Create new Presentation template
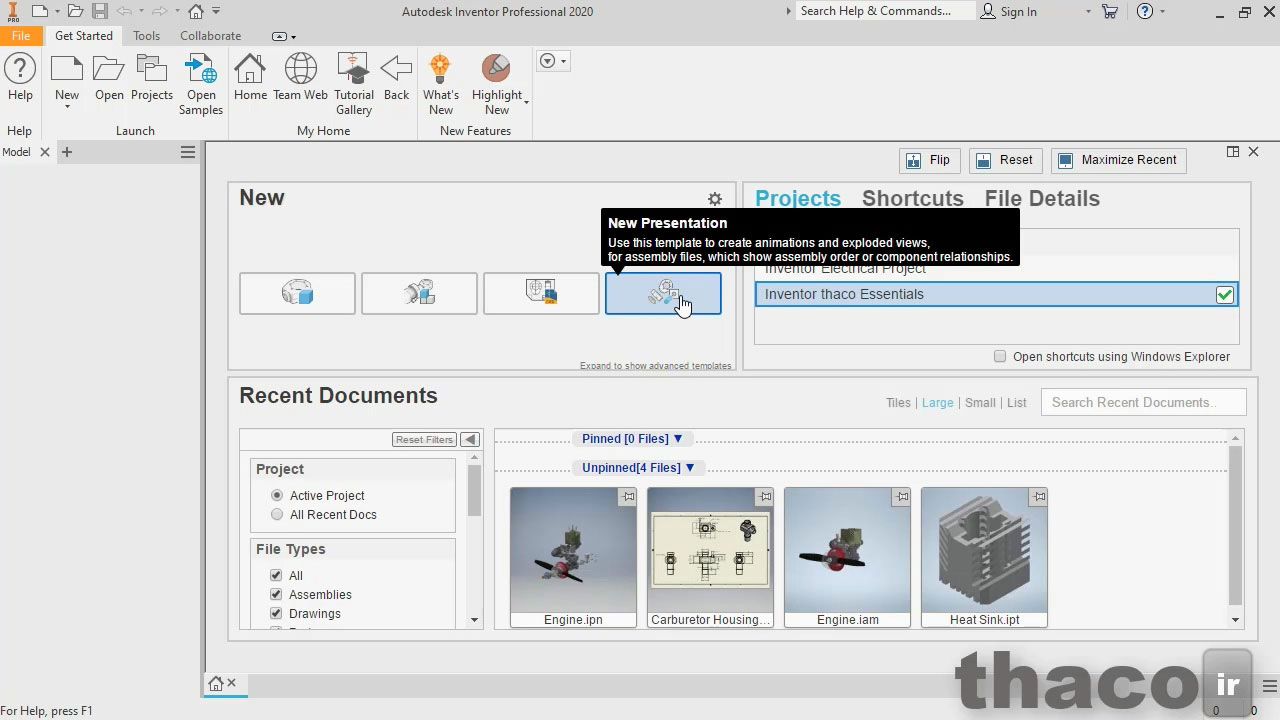This screenshot has height=720, width=1280. point(663,294)
